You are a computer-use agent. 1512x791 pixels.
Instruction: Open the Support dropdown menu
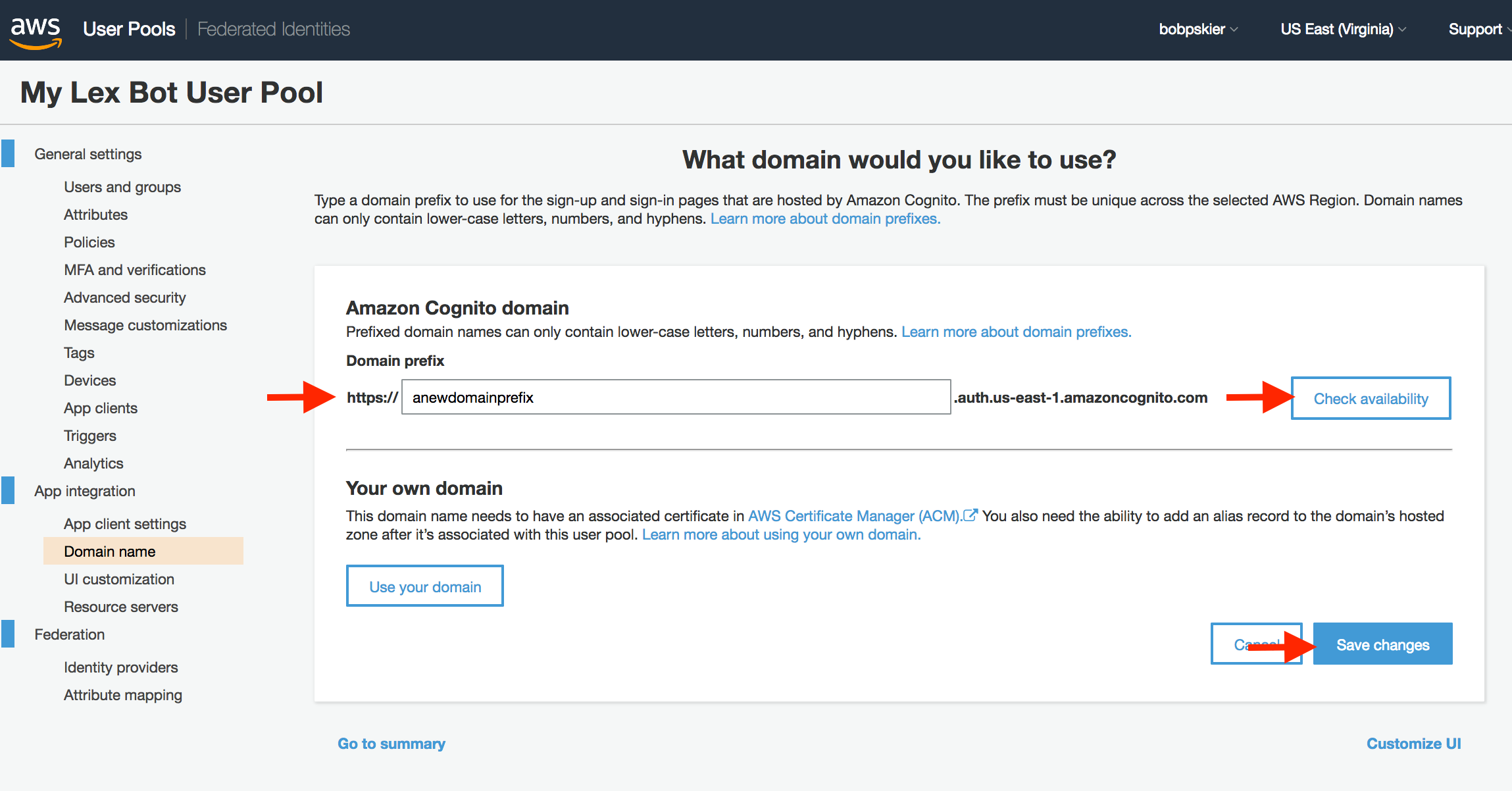(1479, 29)
